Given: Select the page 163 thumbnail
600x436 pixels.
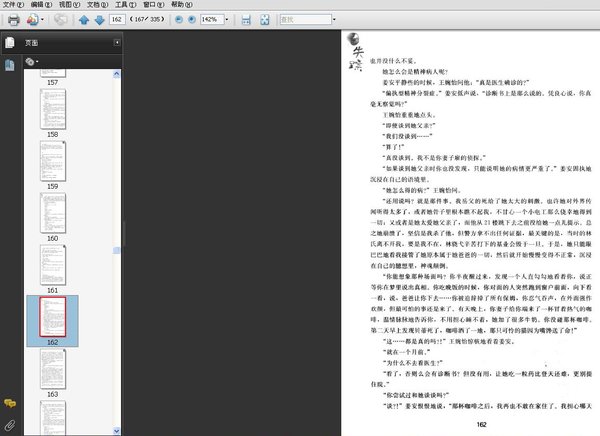Looking at the screenshot, I should click(x=53, y=369).
